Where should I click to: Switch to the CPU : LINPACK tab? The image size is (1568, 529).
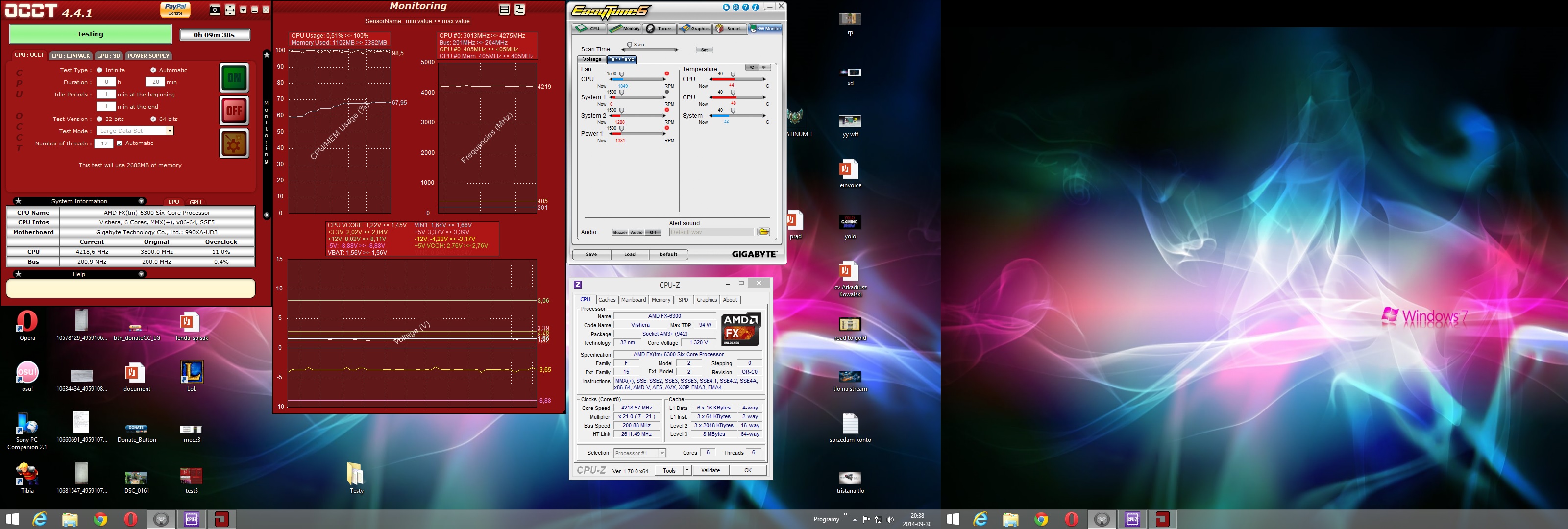click(71, 56)
